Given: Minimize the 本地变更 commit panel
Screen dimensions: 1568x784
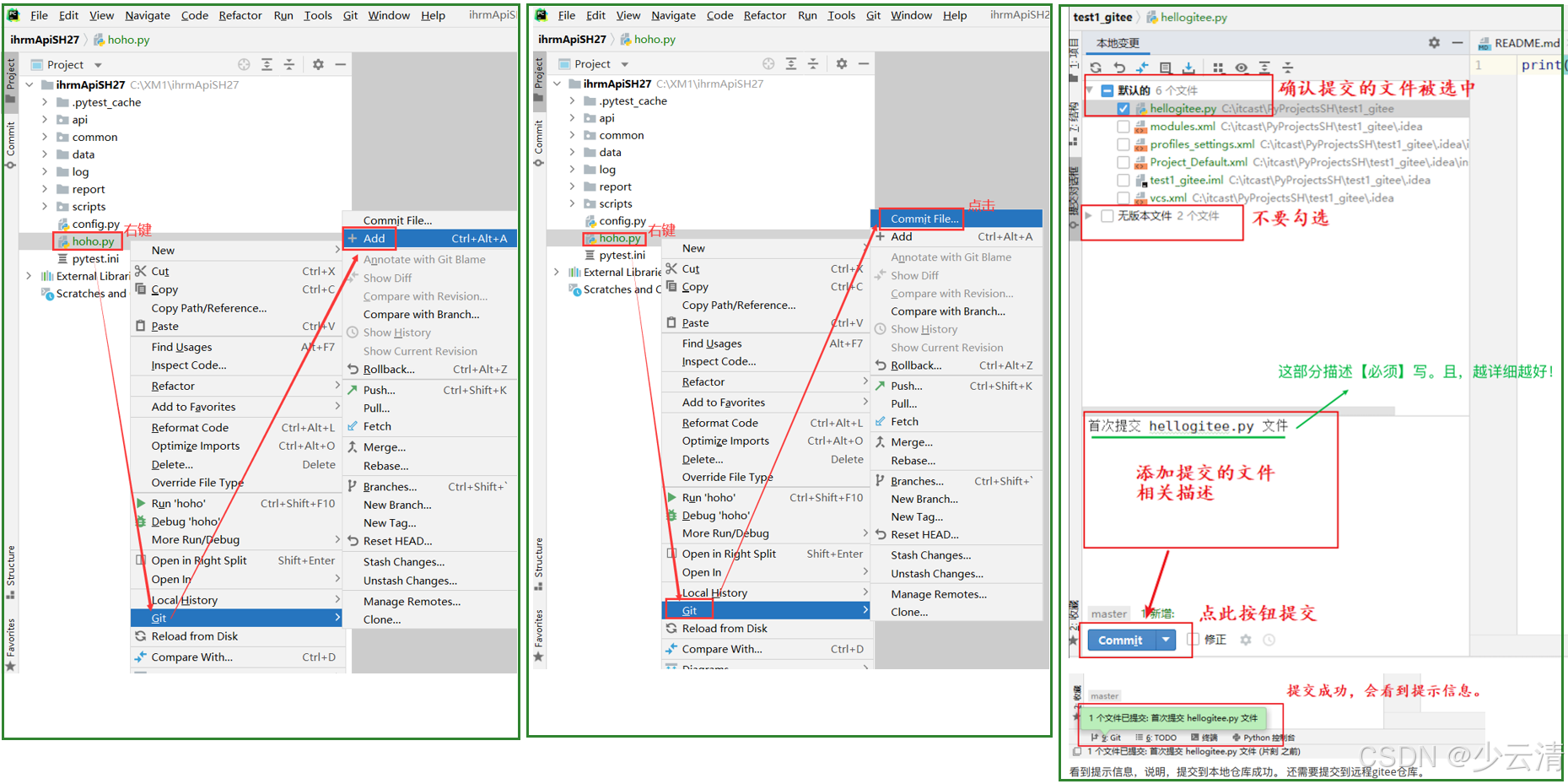Looking at the screenshot, I should tap(1457, 42).
